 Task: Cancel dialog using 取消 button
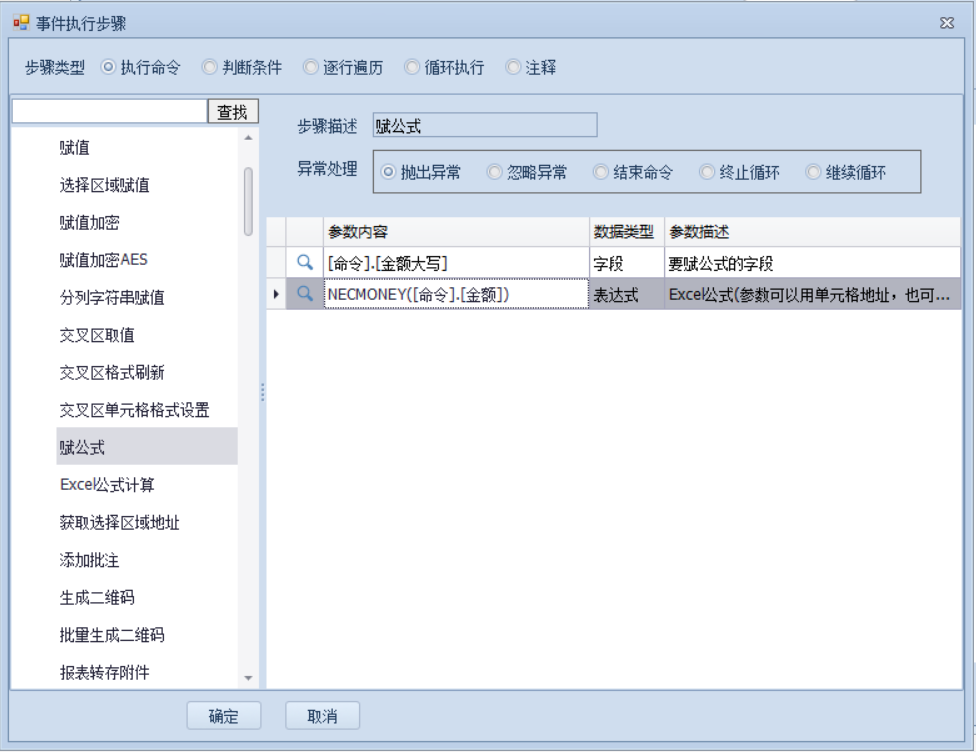[x=322, y=716]
